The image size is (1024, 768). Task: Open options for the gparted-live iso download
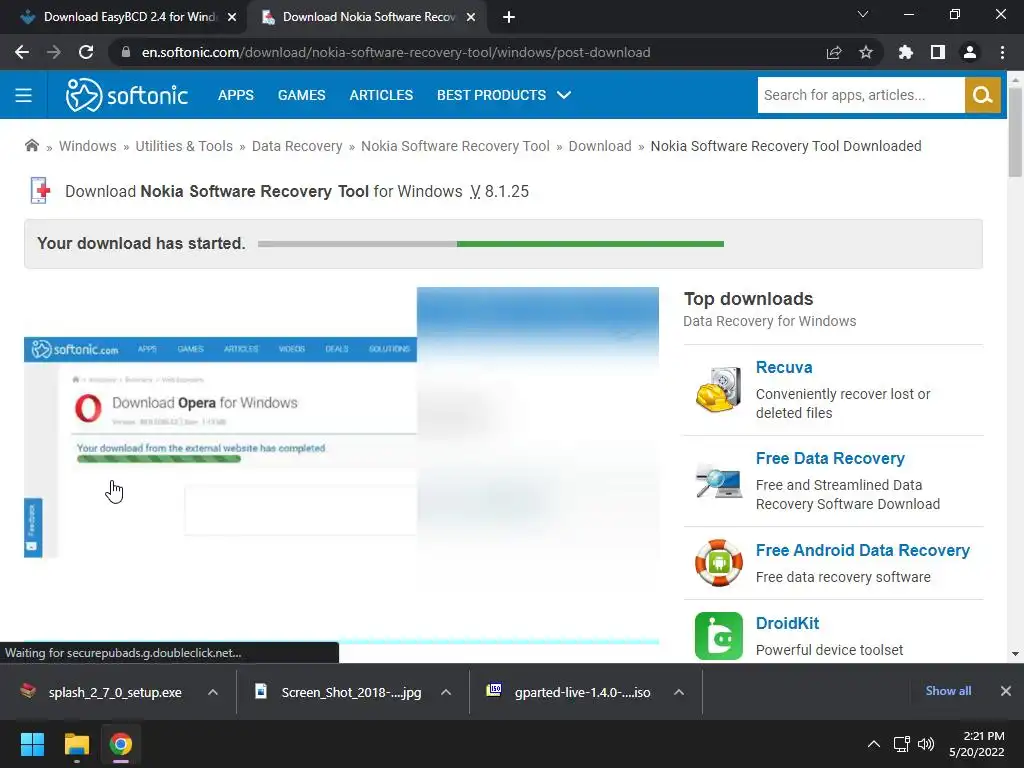point(679,692)
